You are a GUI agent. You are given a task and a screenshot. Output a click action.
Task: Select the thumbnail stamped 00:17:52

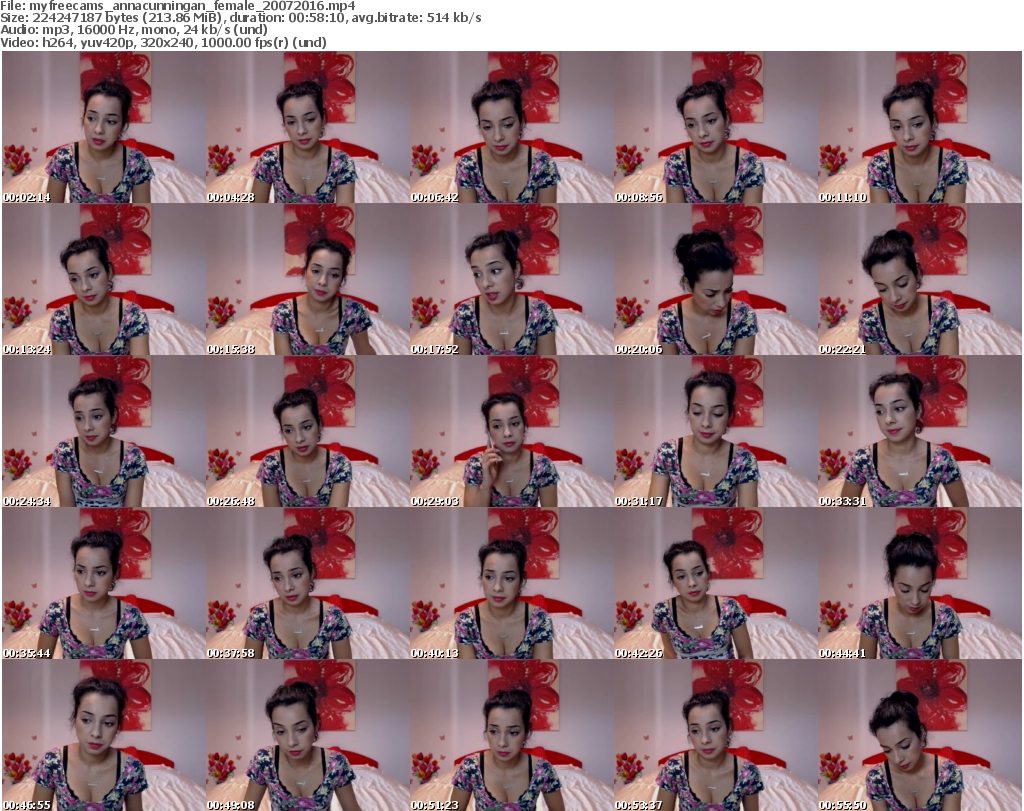click(511, 279)
